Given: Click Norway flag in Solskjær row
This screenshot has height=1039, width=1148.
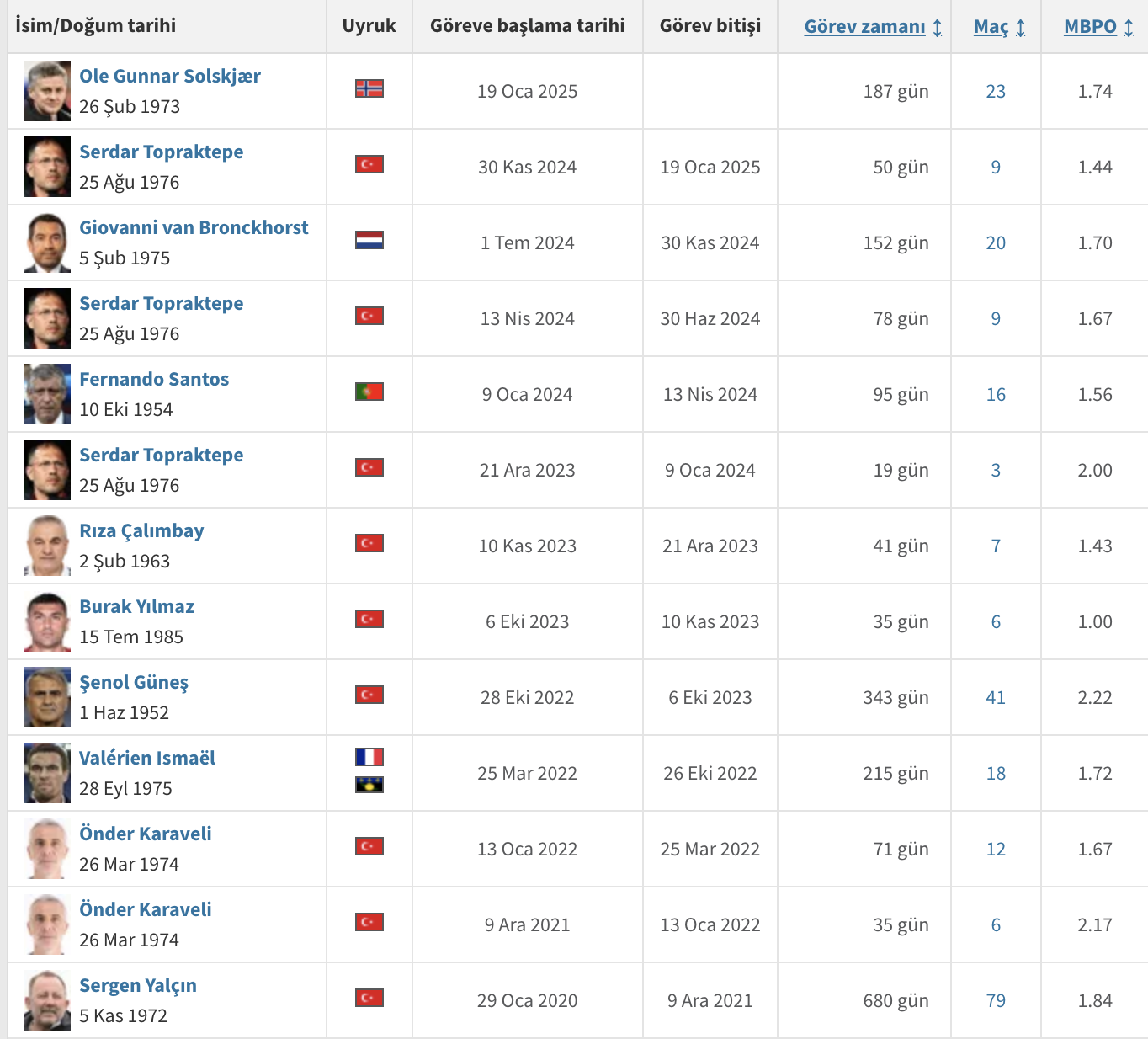Looking at the screenshot, I should coord(369,88).
